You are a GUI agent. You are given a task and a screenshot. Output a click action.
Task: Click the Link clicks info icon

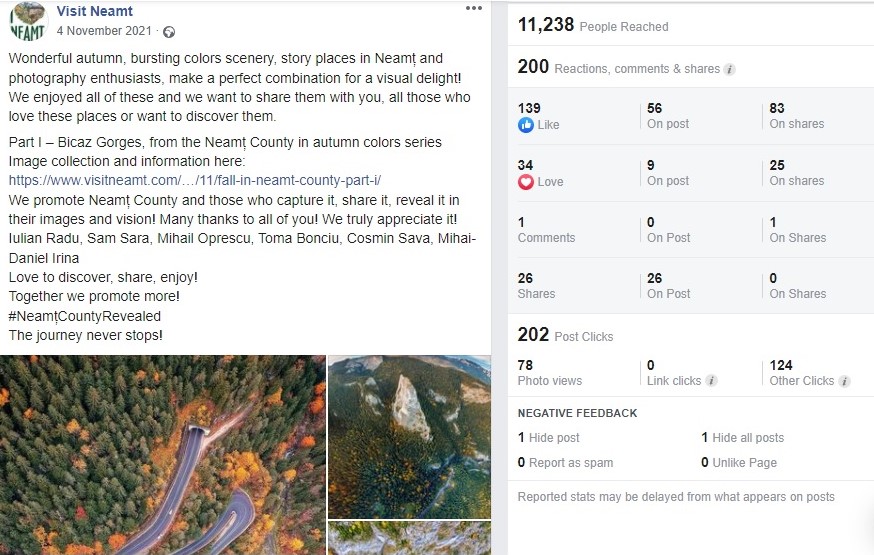711,381
